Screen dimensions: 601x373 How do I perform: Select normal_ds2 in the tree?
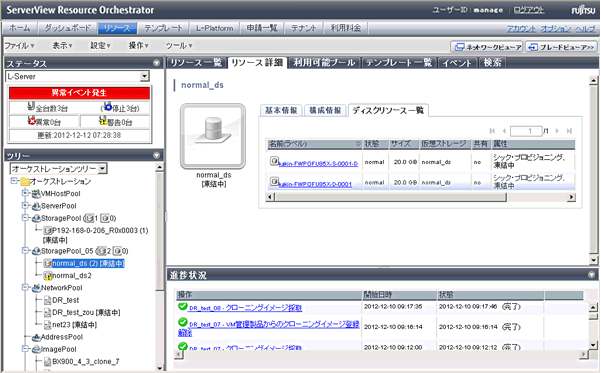[x=72, y=276]
